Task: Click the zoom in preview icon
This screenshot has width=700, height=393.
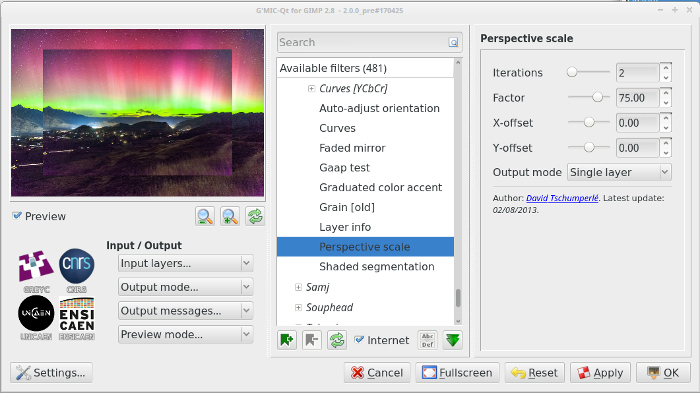Action: 230,217
